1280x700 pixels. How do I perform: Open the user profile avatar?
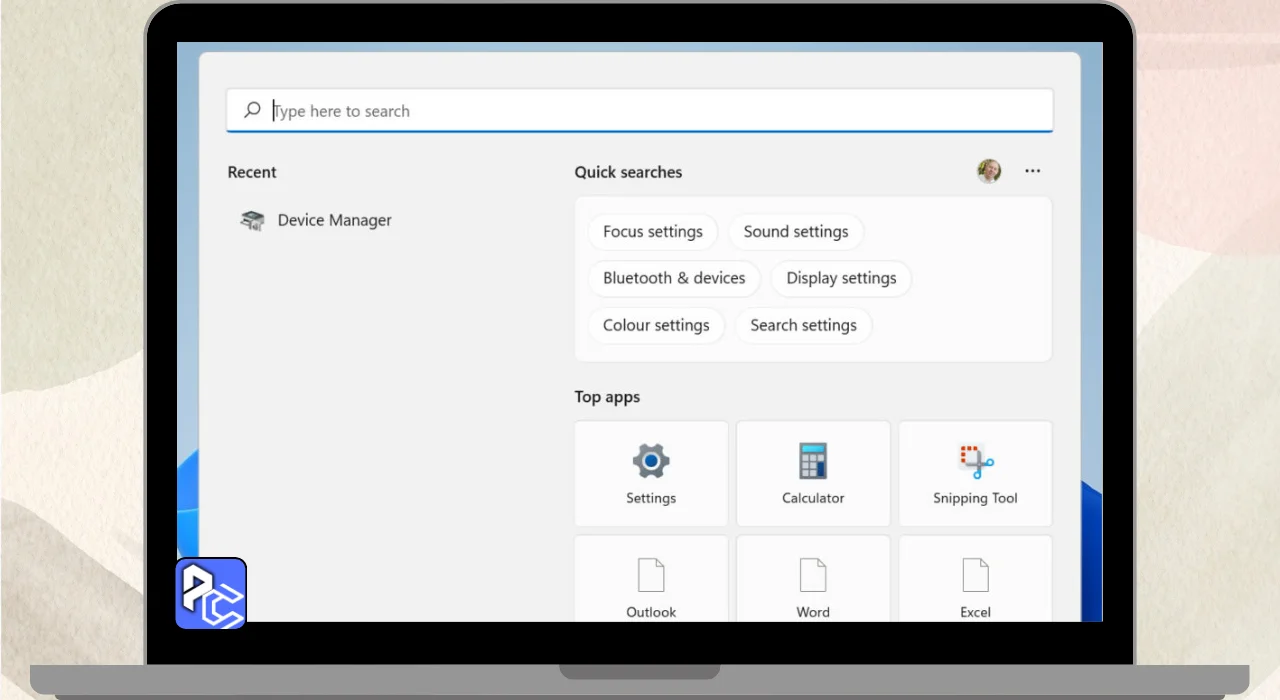(x=989, y=171)
